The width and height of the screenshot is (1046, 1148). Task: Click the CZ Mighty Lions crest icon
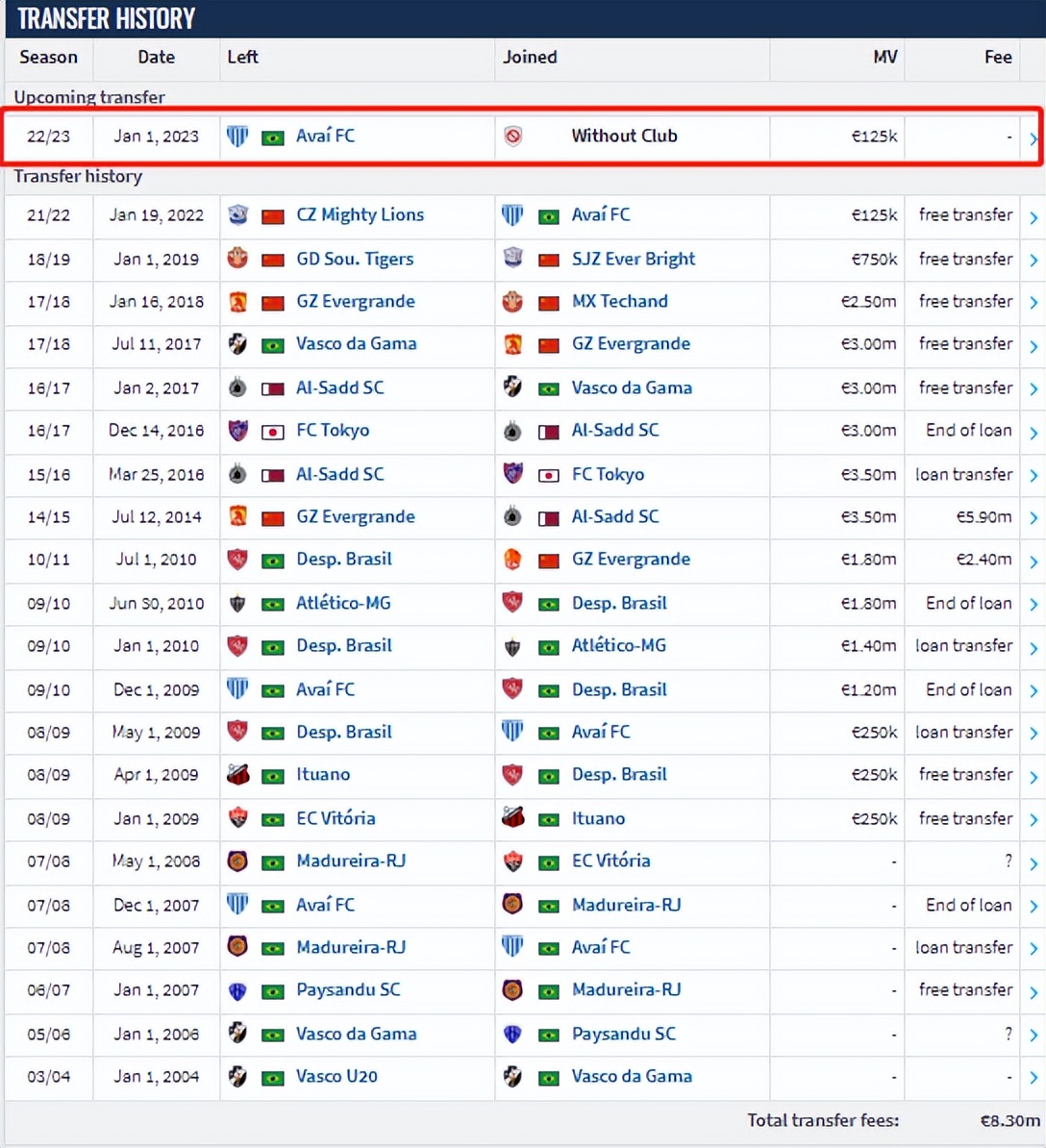[237, 215]
